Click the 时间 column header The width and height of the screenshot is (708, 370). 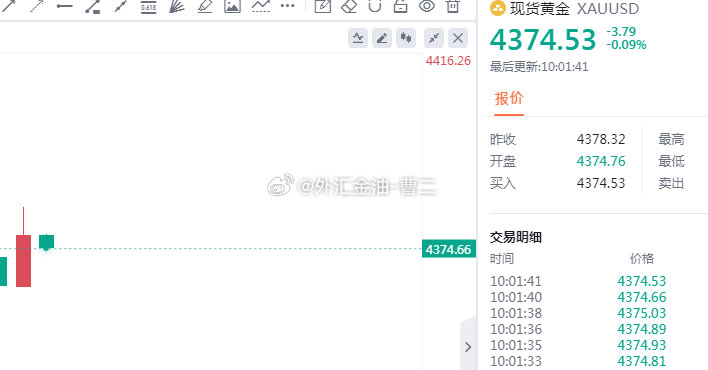point(502,259)
